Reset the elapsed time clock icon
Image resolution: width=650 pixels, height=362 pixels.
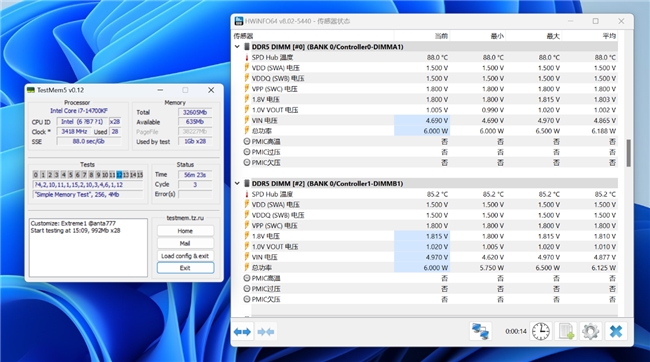coord(541,331)
